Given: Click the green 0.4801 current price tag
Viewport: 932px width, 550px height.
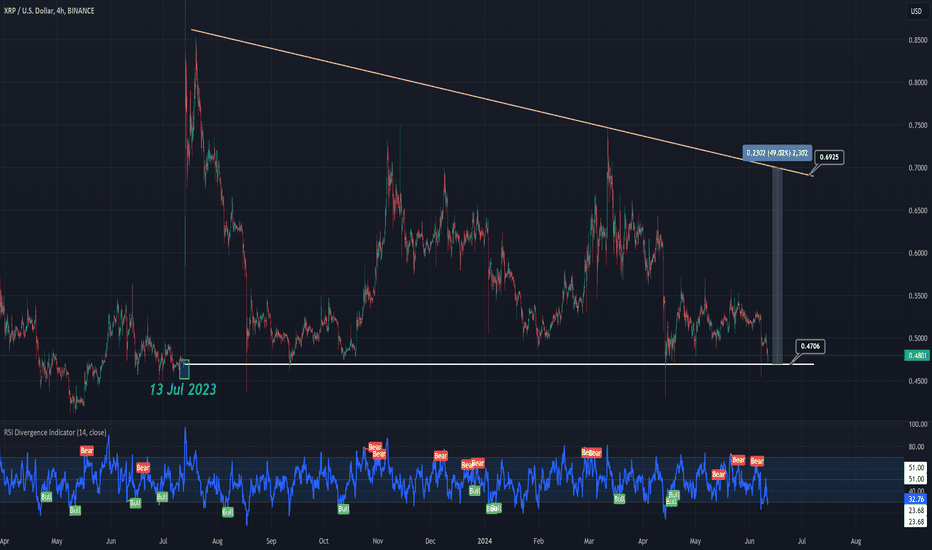Looking at the screenshot, I should 916,355.
